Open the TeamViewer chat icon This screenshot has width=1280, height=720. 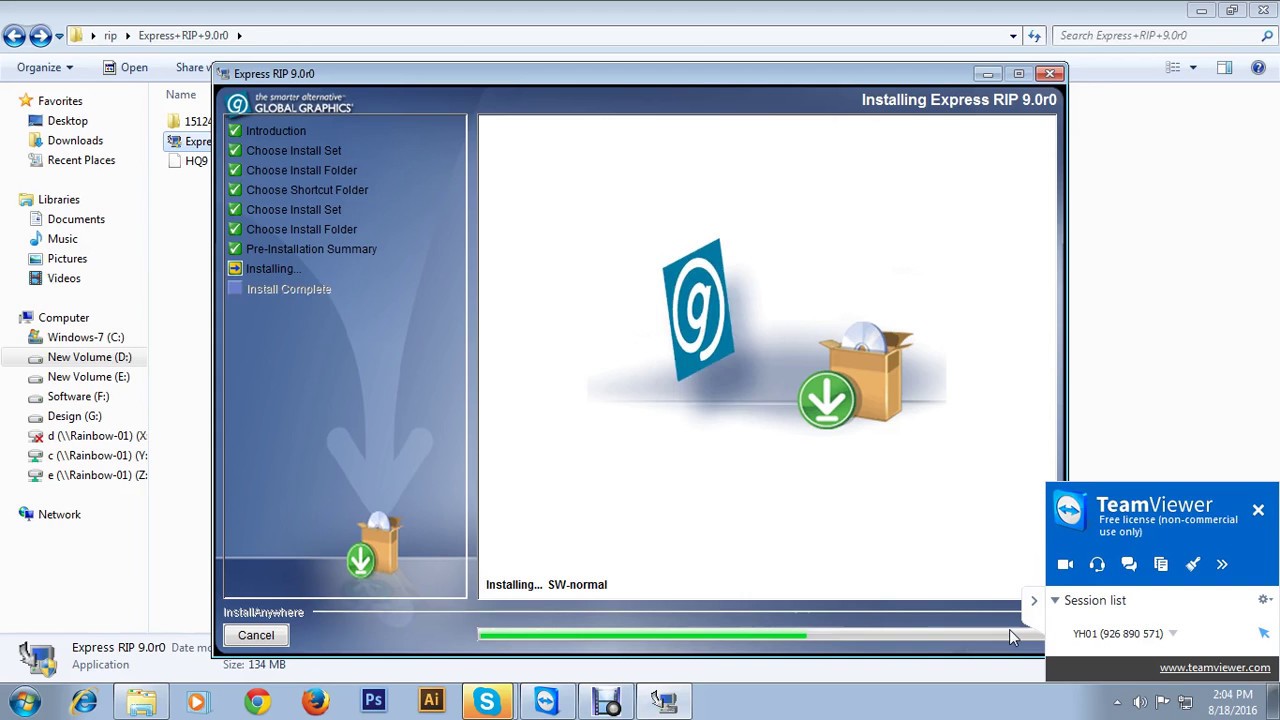pos(1129,564)
